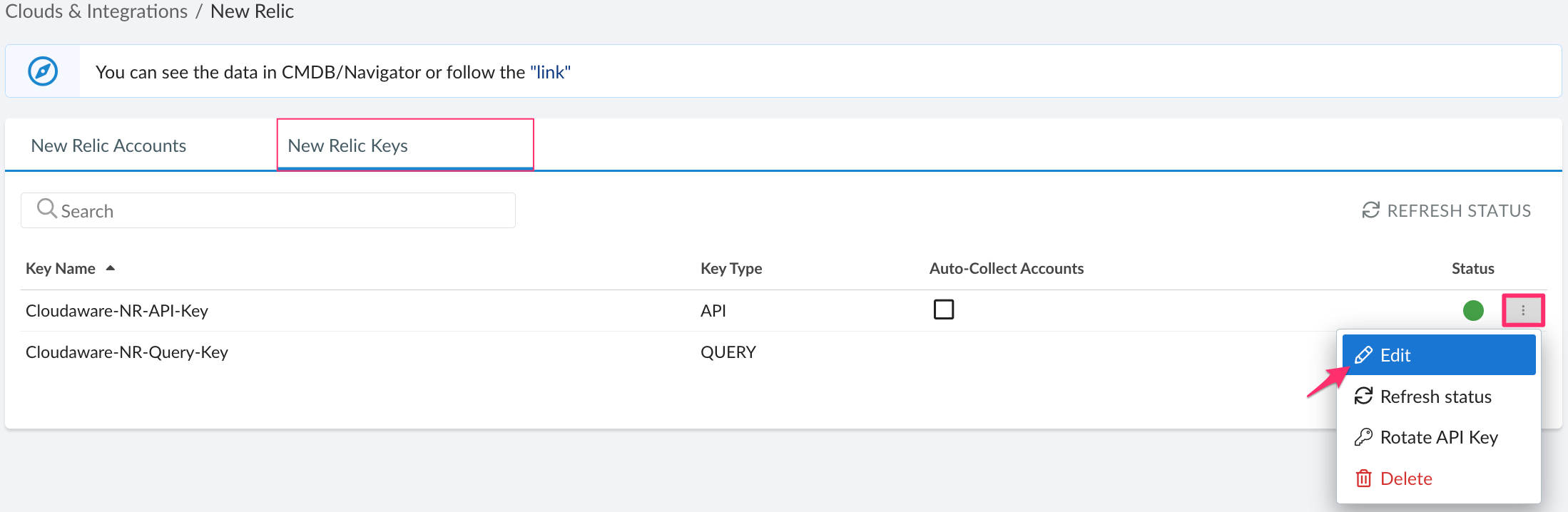This screenshot has height=512, width=1568.
Task: Go to Clouds & Integrations breadcrumb
Action: (96, 11)
